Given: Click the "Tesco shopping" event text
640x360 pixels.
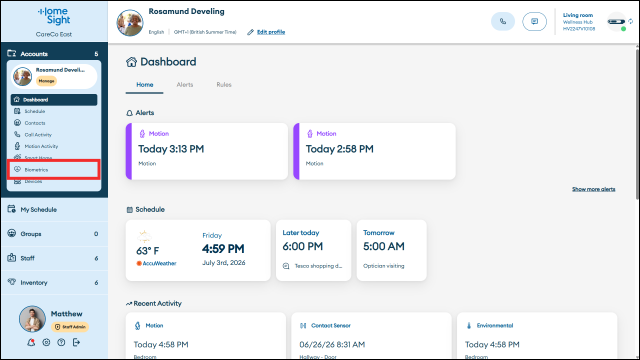Looking at the screenshot, I should pyautogui.click(x=318, y=266).
